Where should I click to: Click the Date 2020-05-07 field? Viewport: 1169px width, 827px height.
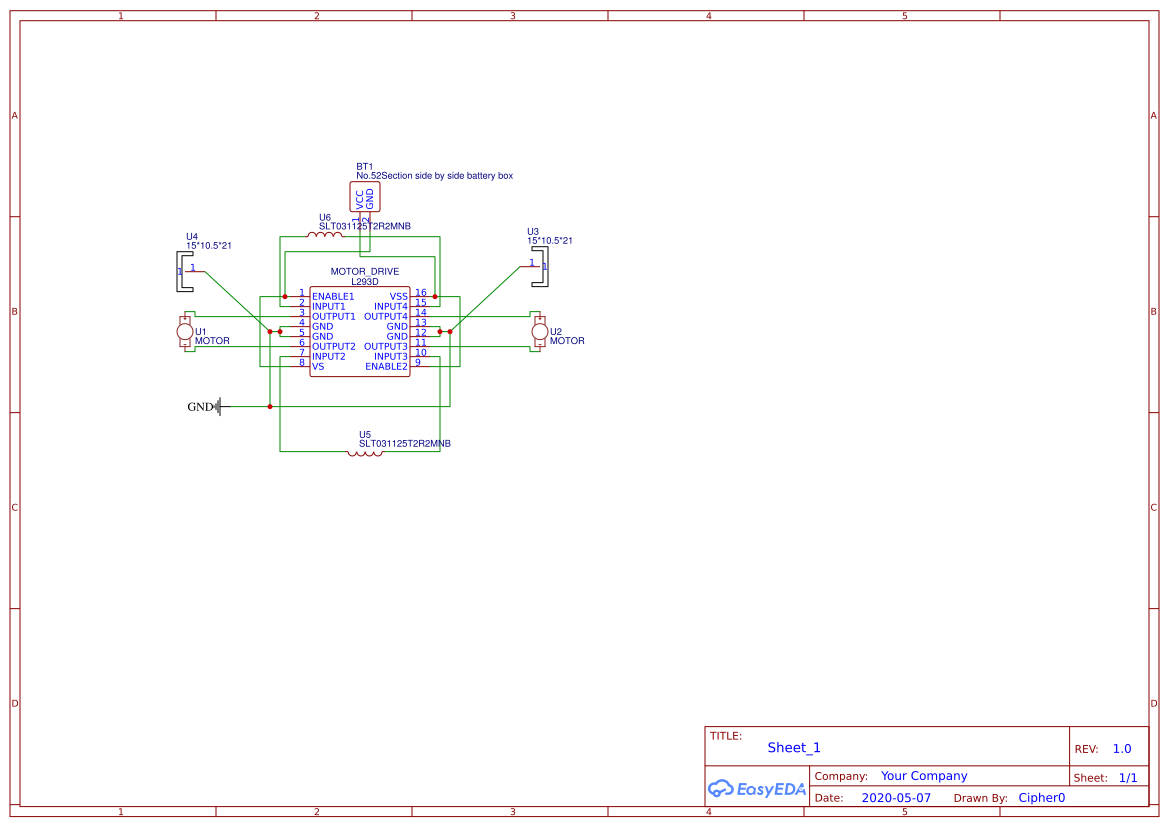tap(897, 797)
